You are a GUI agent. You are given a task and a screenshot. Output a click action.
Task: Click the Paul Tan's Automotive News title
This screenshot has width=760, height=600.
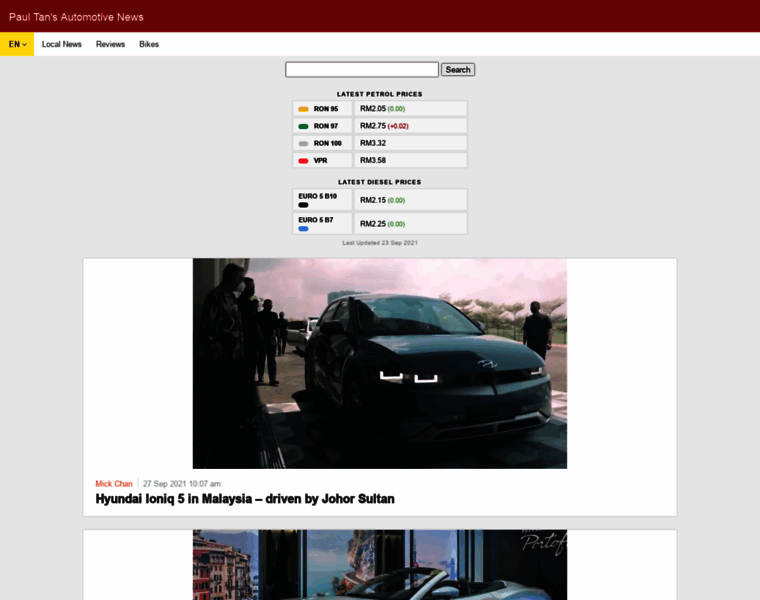[76, 17]
